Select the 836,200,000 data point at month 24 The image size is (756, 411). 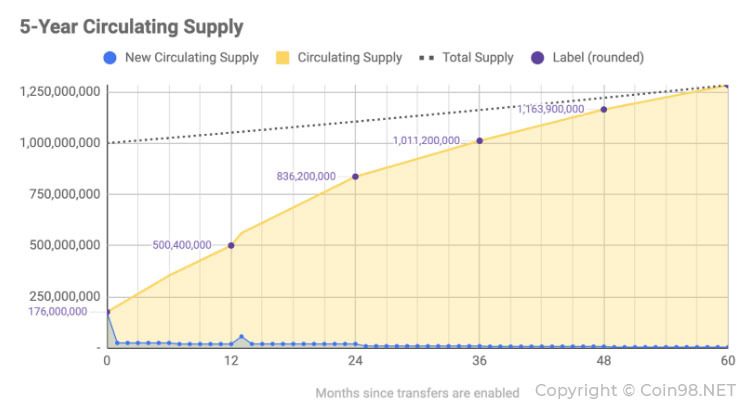pyautogui.click(x=355, y=177)
